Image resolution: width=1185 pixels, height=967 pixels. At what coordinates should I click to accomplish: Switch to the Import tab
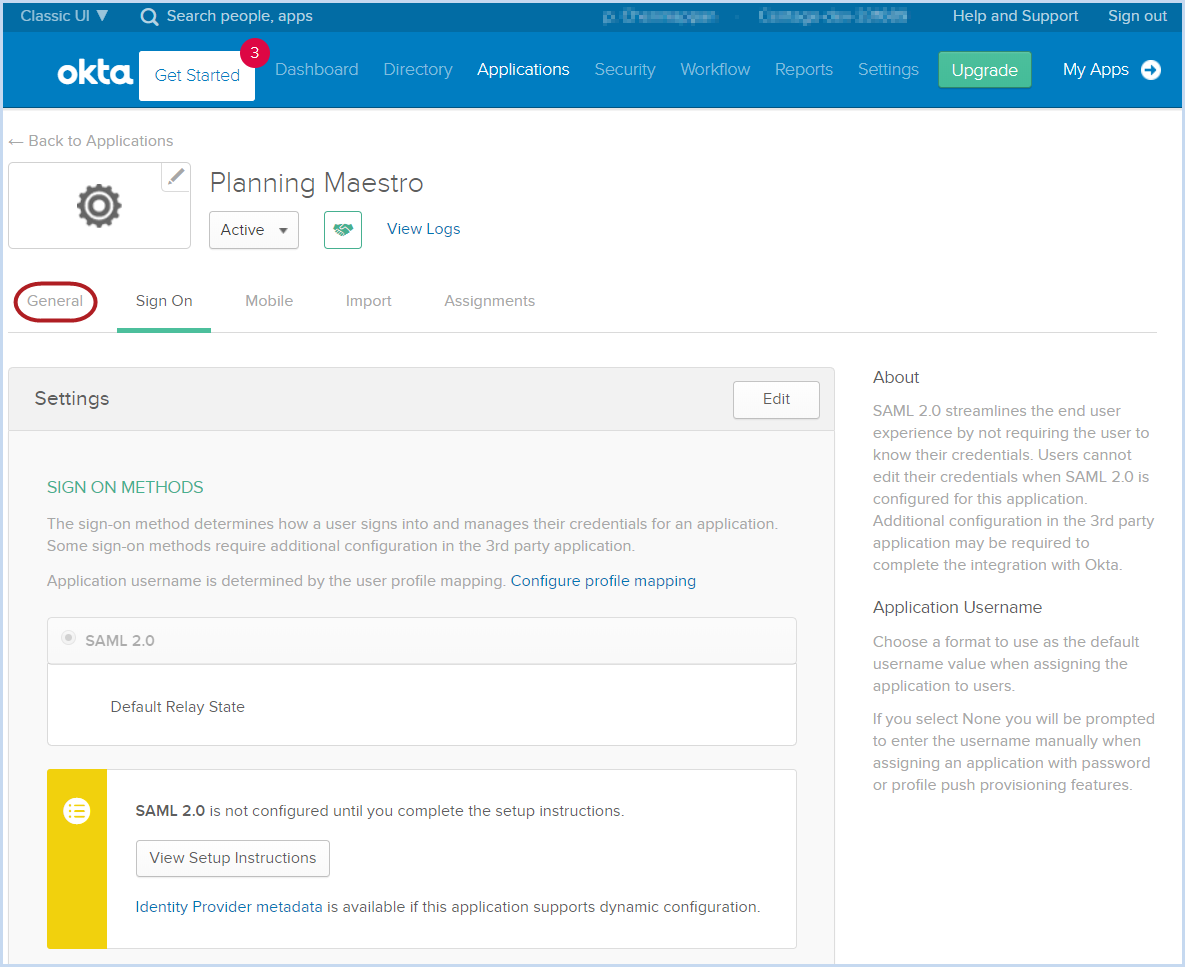tap(369, 301)
